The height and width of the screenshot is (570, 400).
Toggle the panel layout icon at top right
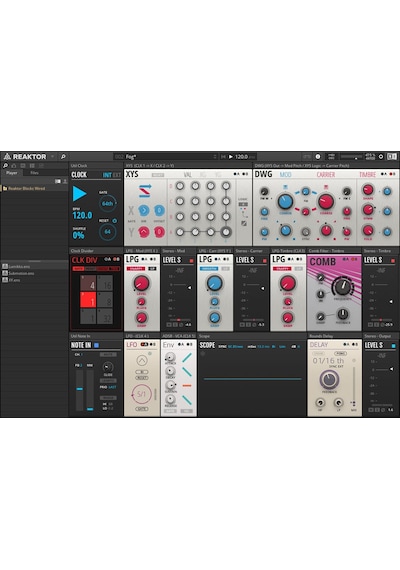[x=392, y=157]
